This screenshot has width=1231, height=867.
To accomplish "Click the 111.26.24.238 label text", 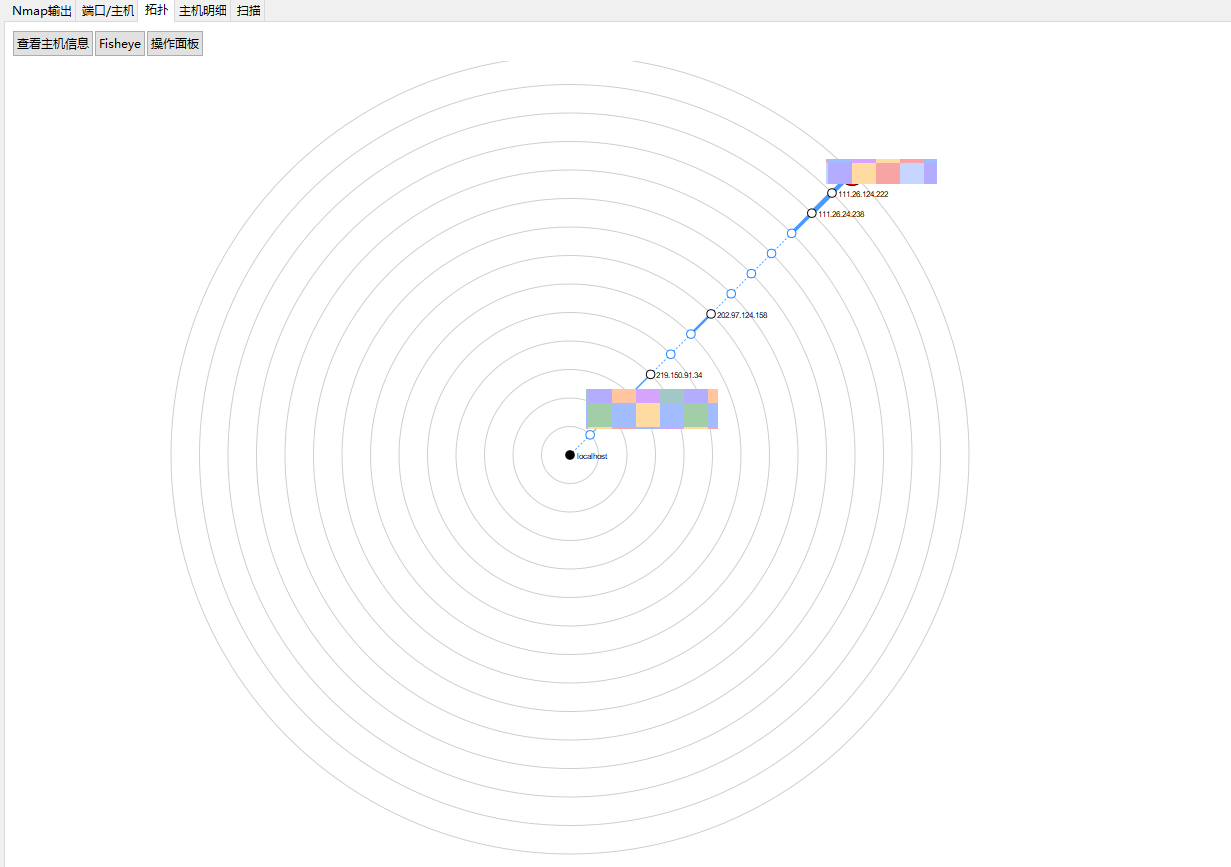I will (841, 214).
